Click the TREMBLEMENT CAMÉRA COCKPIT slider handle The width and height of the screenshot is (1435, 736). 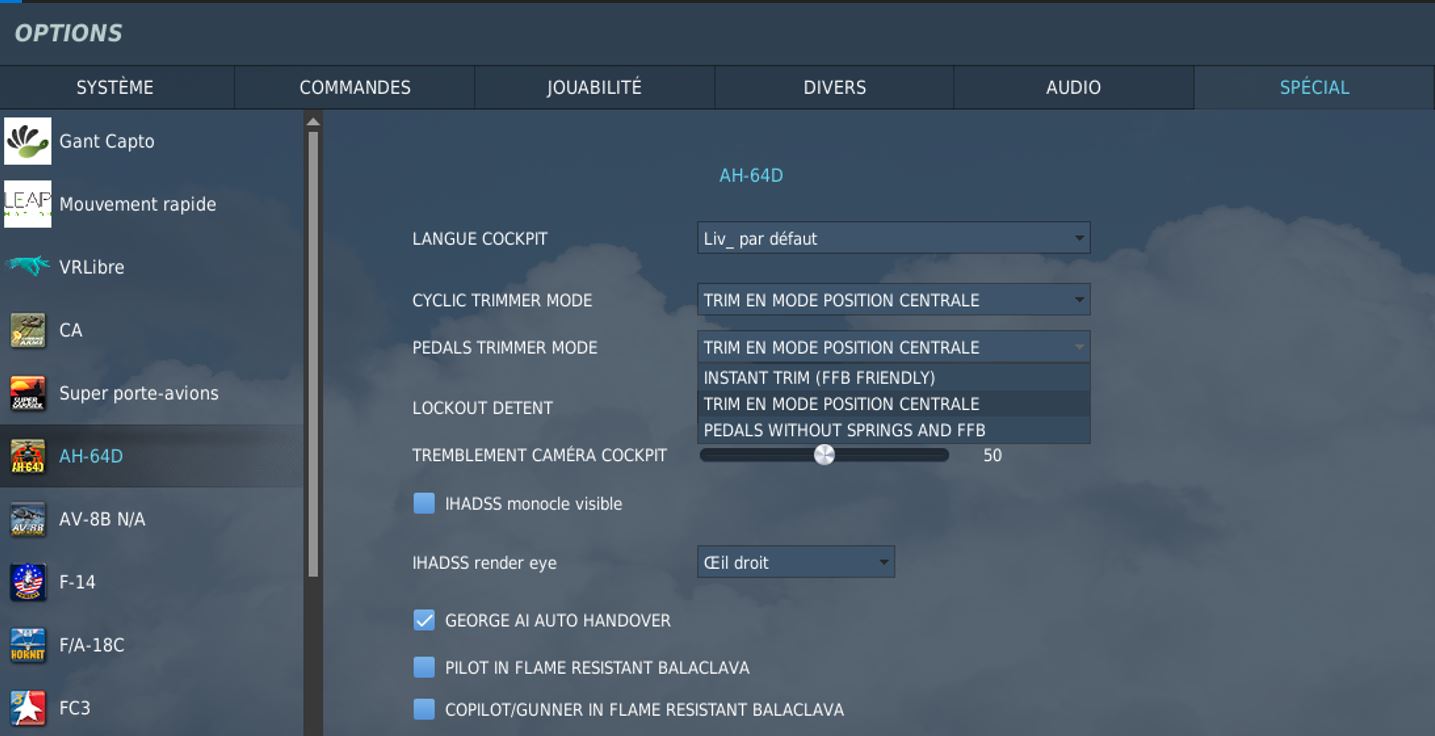824,455
